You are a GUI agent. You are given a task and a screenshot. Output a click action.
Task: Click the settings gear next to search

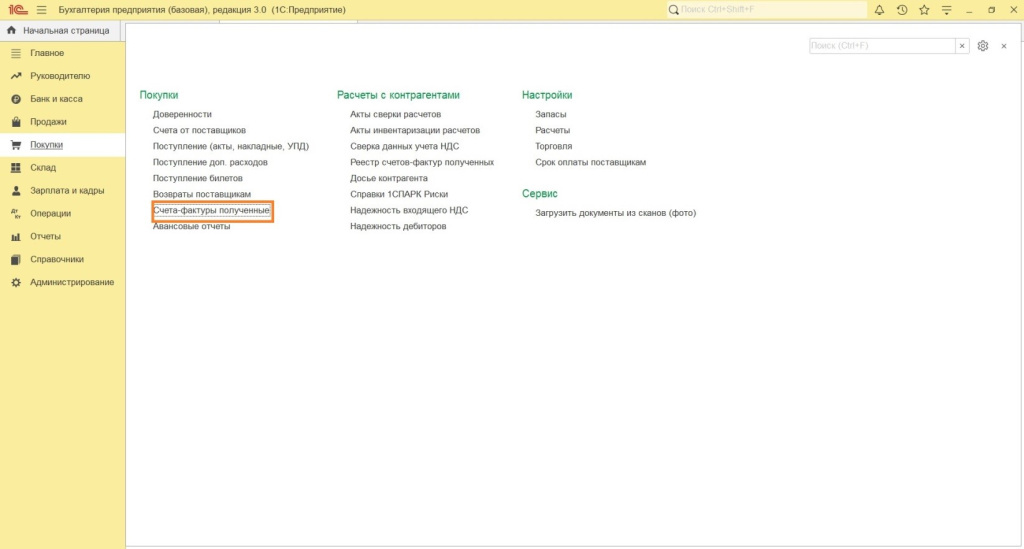tap(983, 46)
